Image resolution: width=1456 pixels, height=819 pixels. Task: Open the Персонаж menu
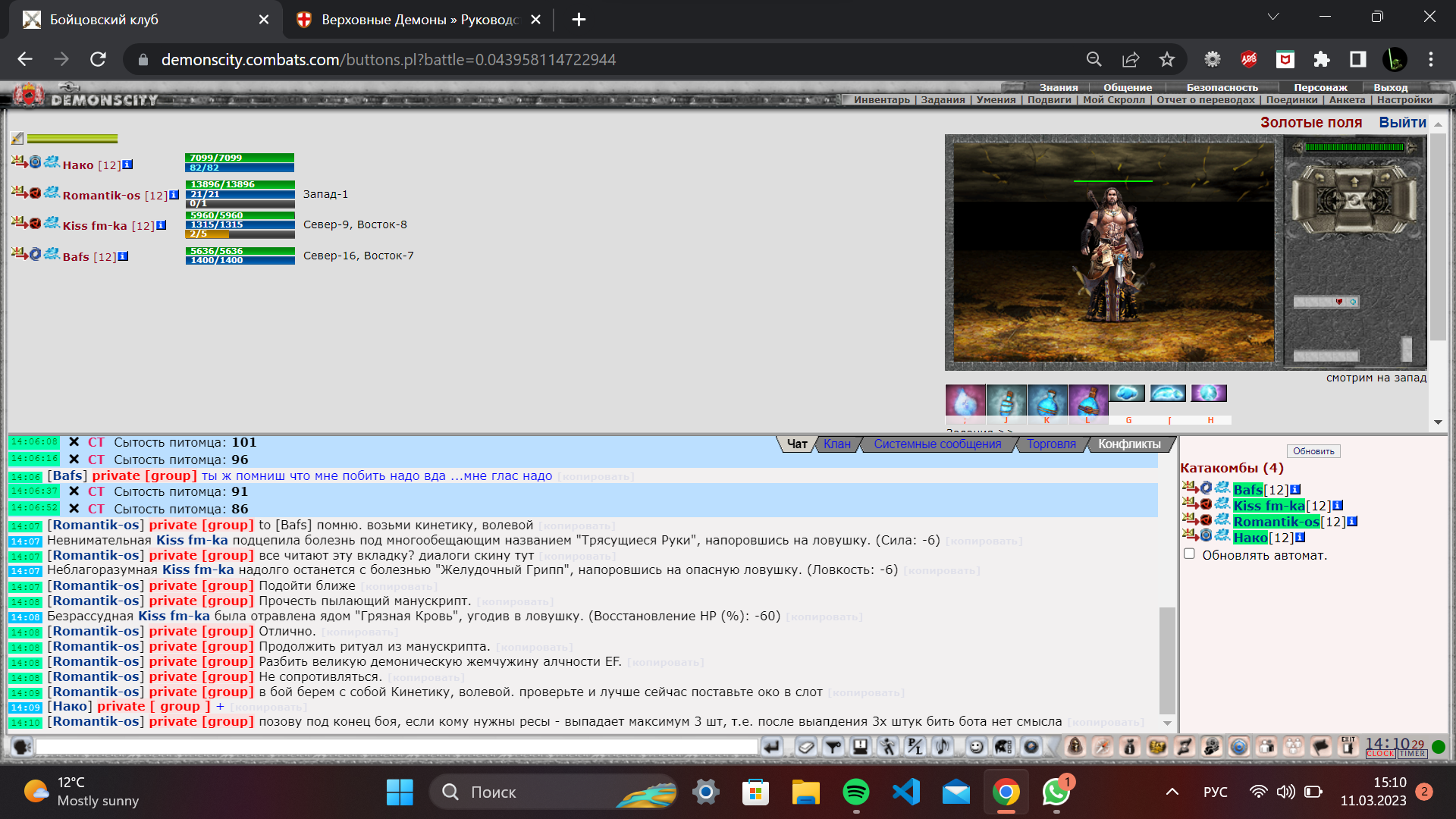click(x=1320, y=87)
